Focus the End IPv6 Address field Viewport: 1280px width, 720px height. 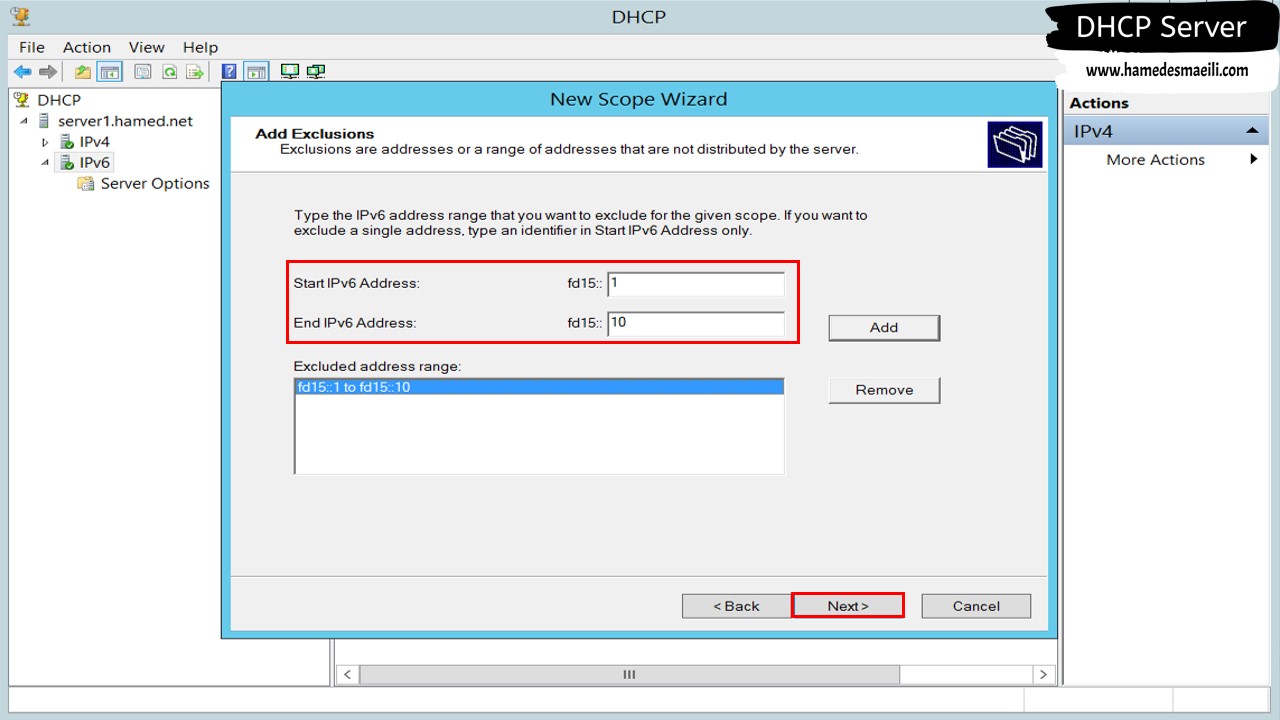[x=696, y=323]
